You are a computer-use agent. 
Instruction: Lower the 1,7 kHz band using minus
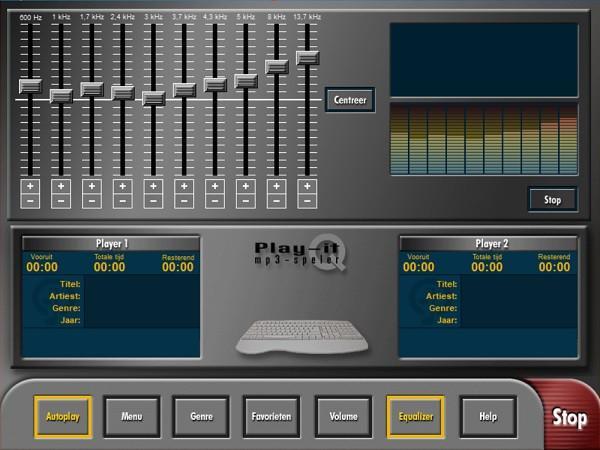point(92,201)
